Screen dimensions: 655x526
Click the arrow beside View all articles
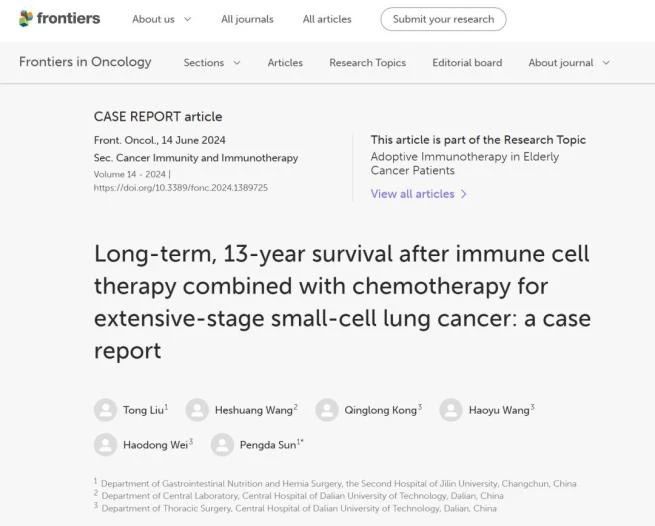click(464, 194)
